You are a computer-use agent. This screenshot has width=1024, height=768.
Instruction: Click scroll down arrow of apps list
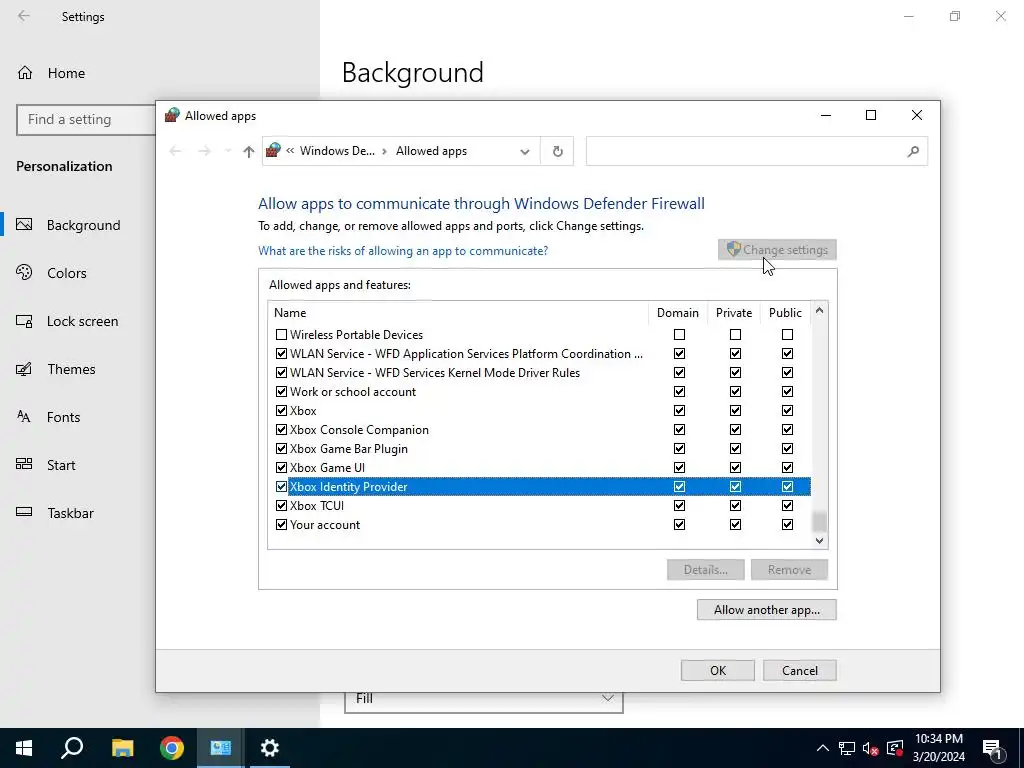coord(820,541)
